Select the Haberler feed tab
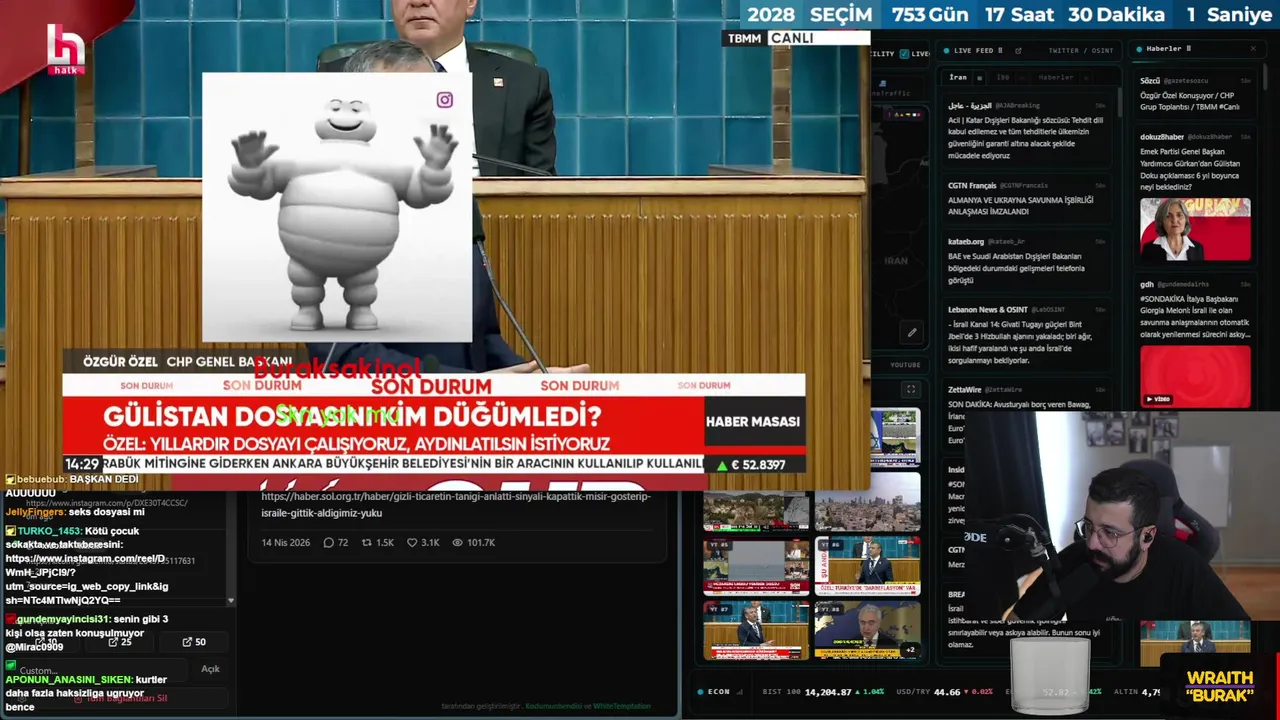Viewport: 1280px width, 720px height. click(1056, 77)
